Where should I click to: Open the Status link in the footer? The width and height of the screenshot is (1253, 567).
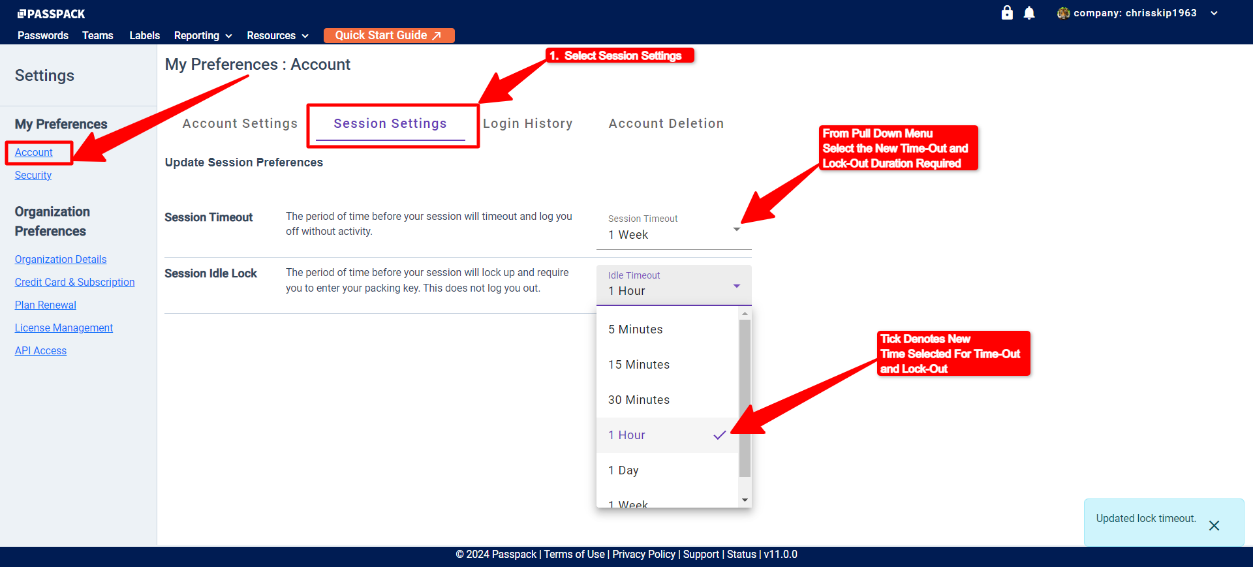[742, 554]
